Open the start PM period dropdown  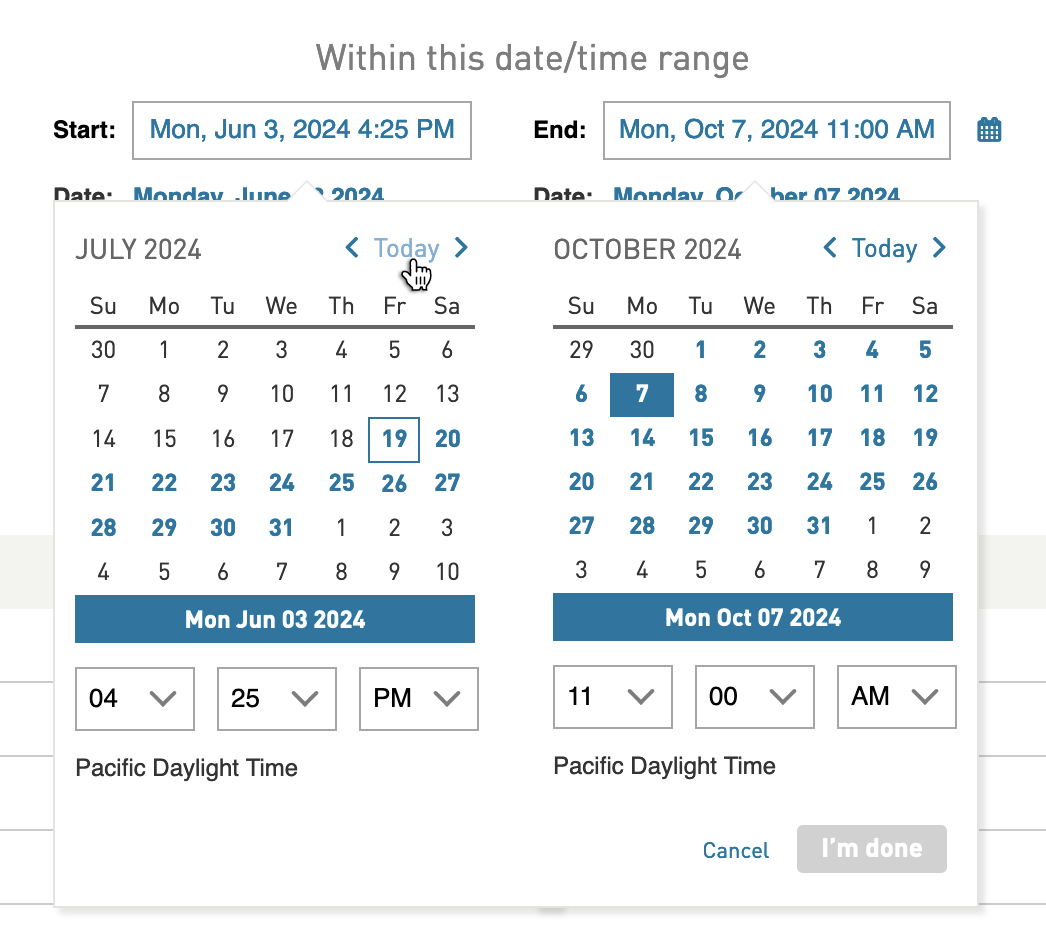click(419, 699)
